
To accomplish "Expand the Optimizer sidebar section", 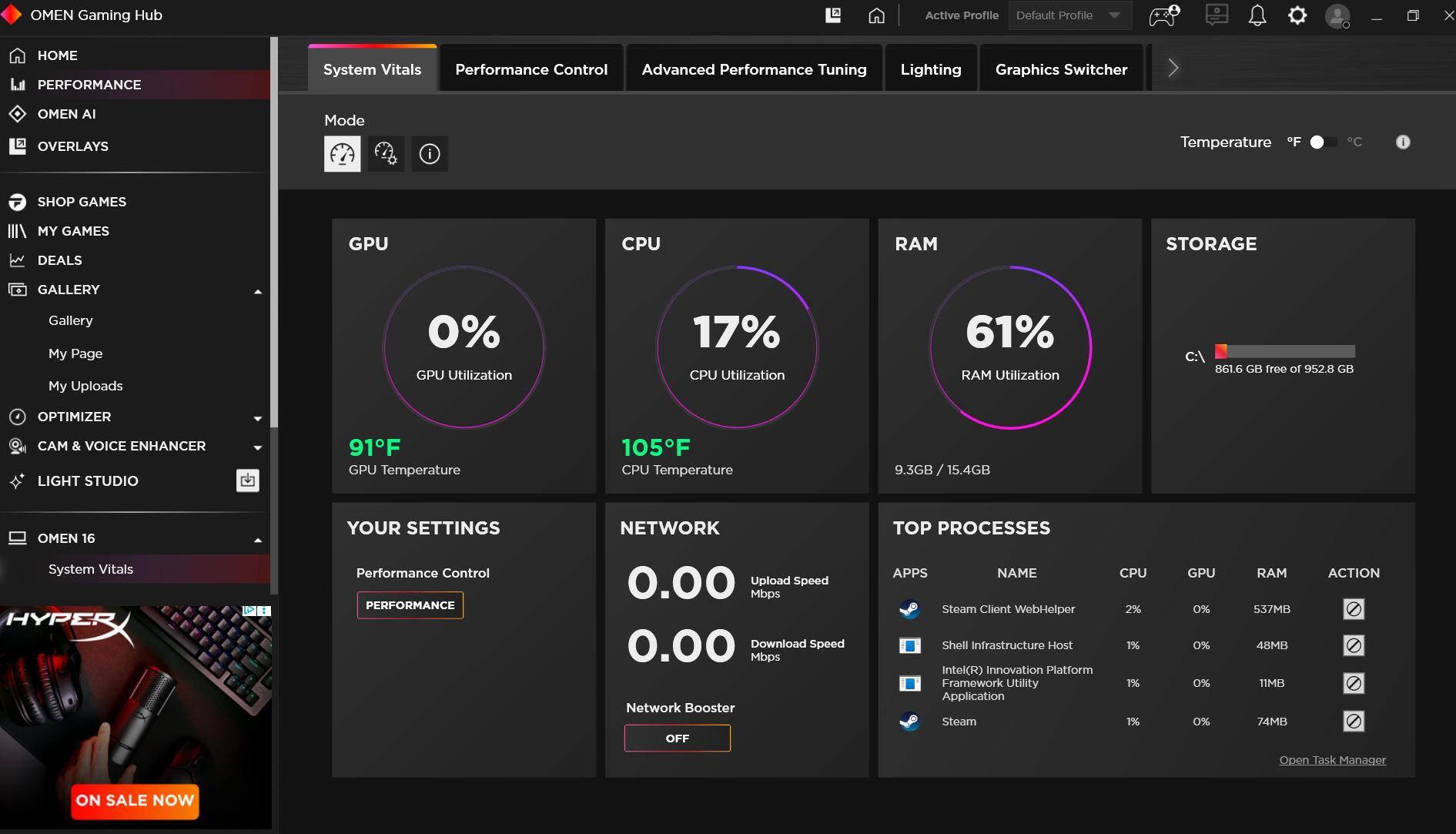I will coord(258,418).
